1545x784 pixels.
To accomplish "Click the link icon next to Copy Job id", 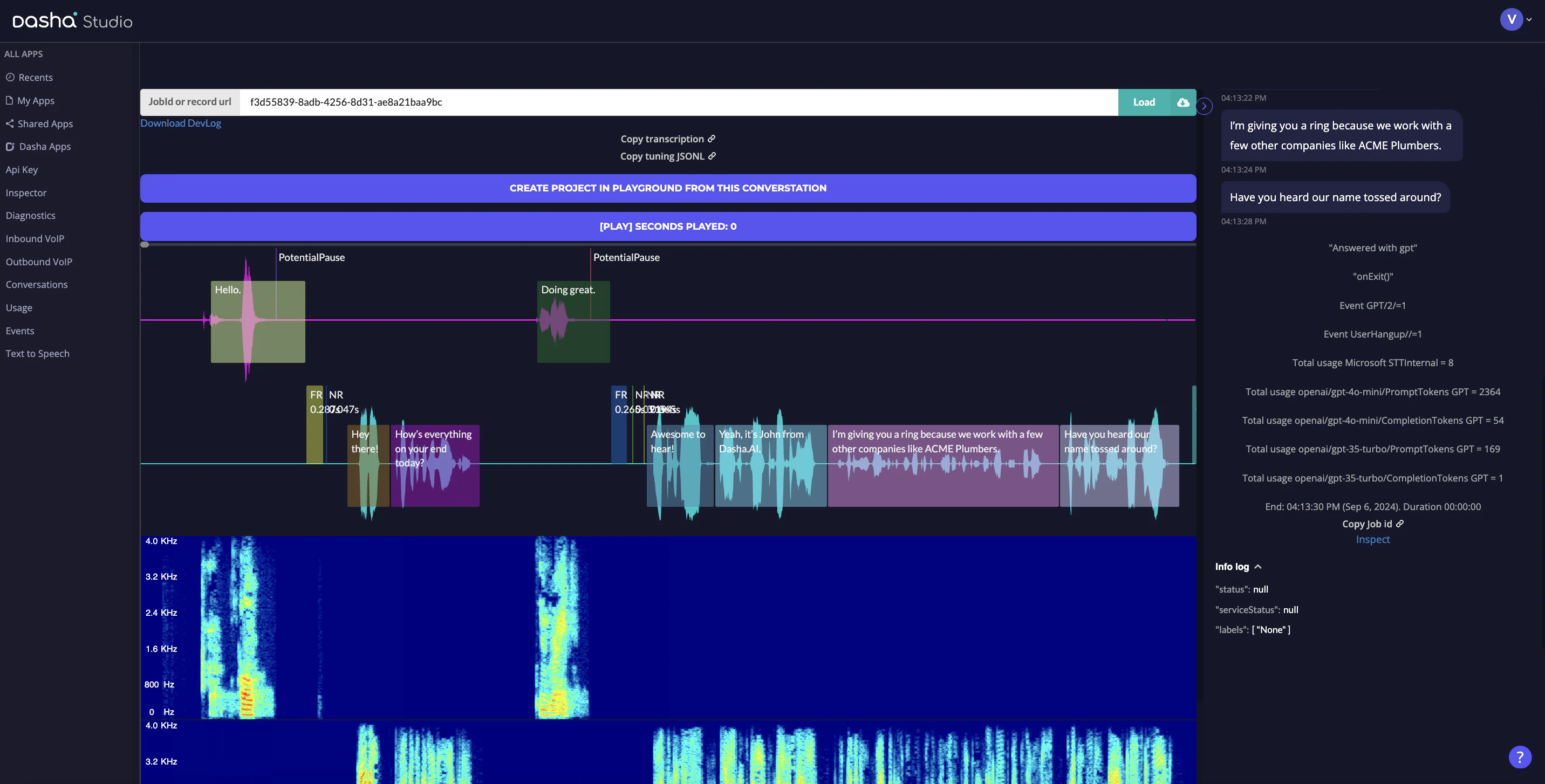I will pyautogui.click(x=1400, y=523).
